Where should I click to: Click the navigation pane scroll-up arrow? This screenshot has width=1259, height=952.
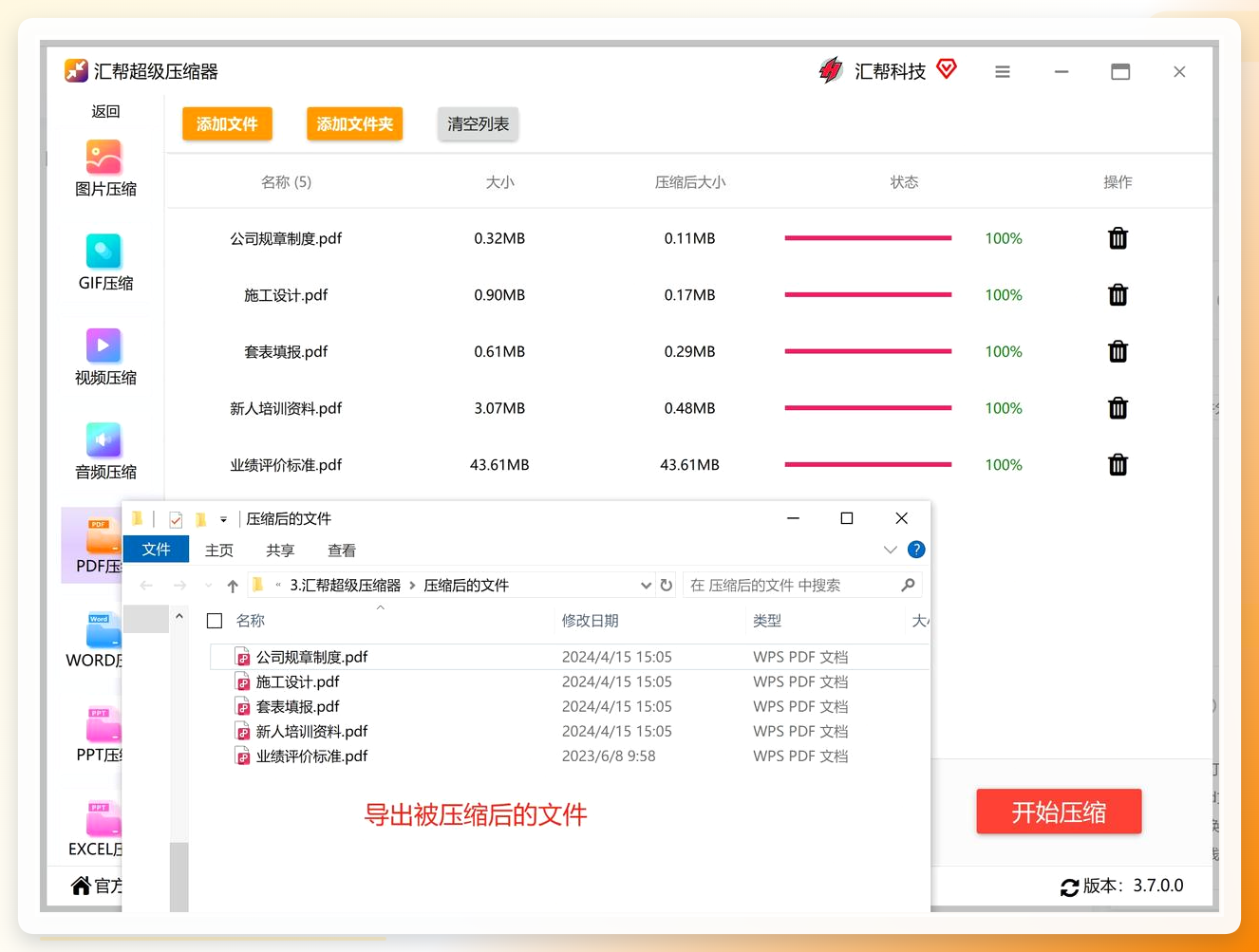tap(179, 617)
